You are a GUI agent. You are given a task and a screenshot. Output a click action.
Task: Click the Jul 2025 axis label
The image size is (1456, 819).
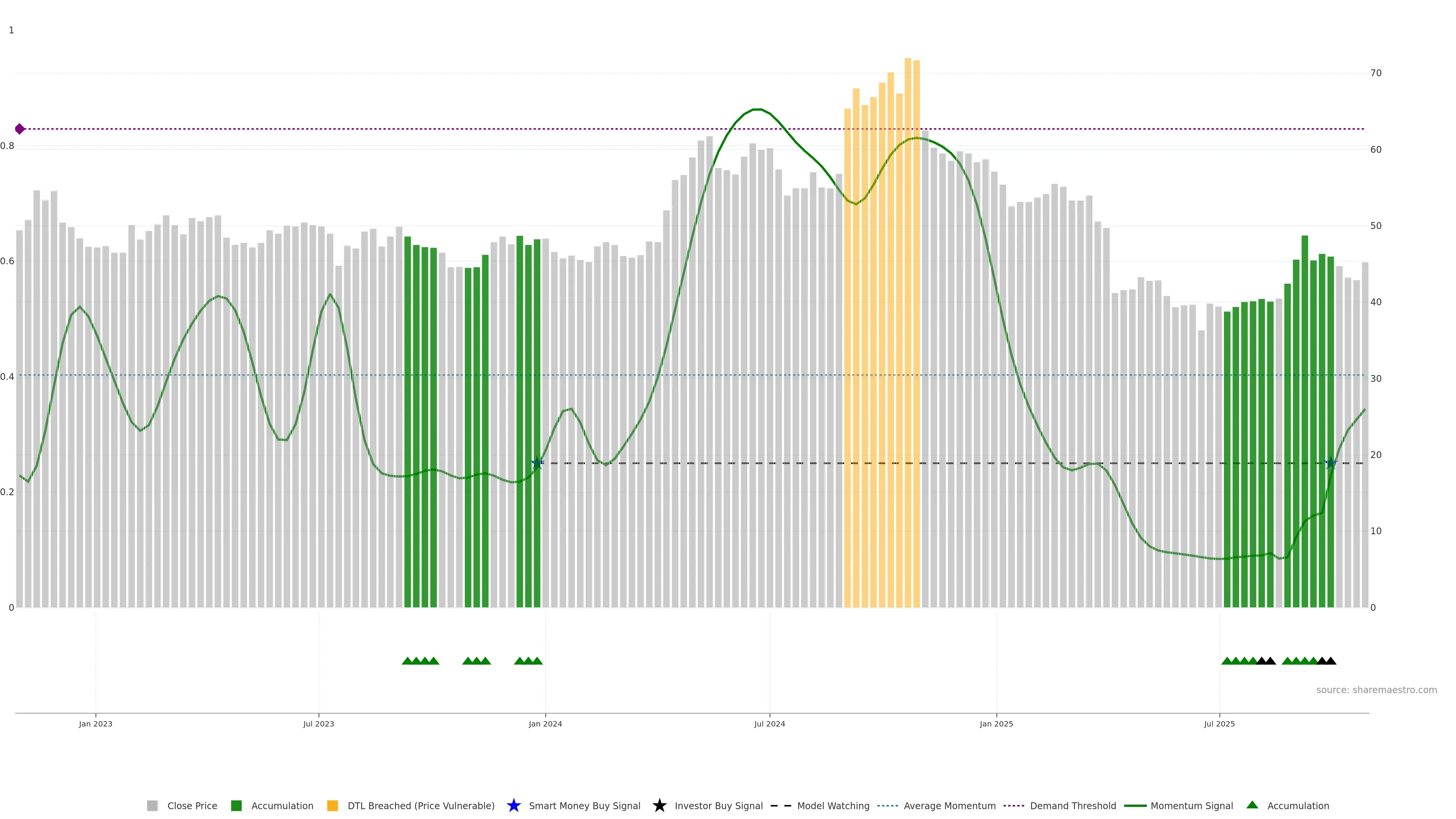coord(1219,723)
